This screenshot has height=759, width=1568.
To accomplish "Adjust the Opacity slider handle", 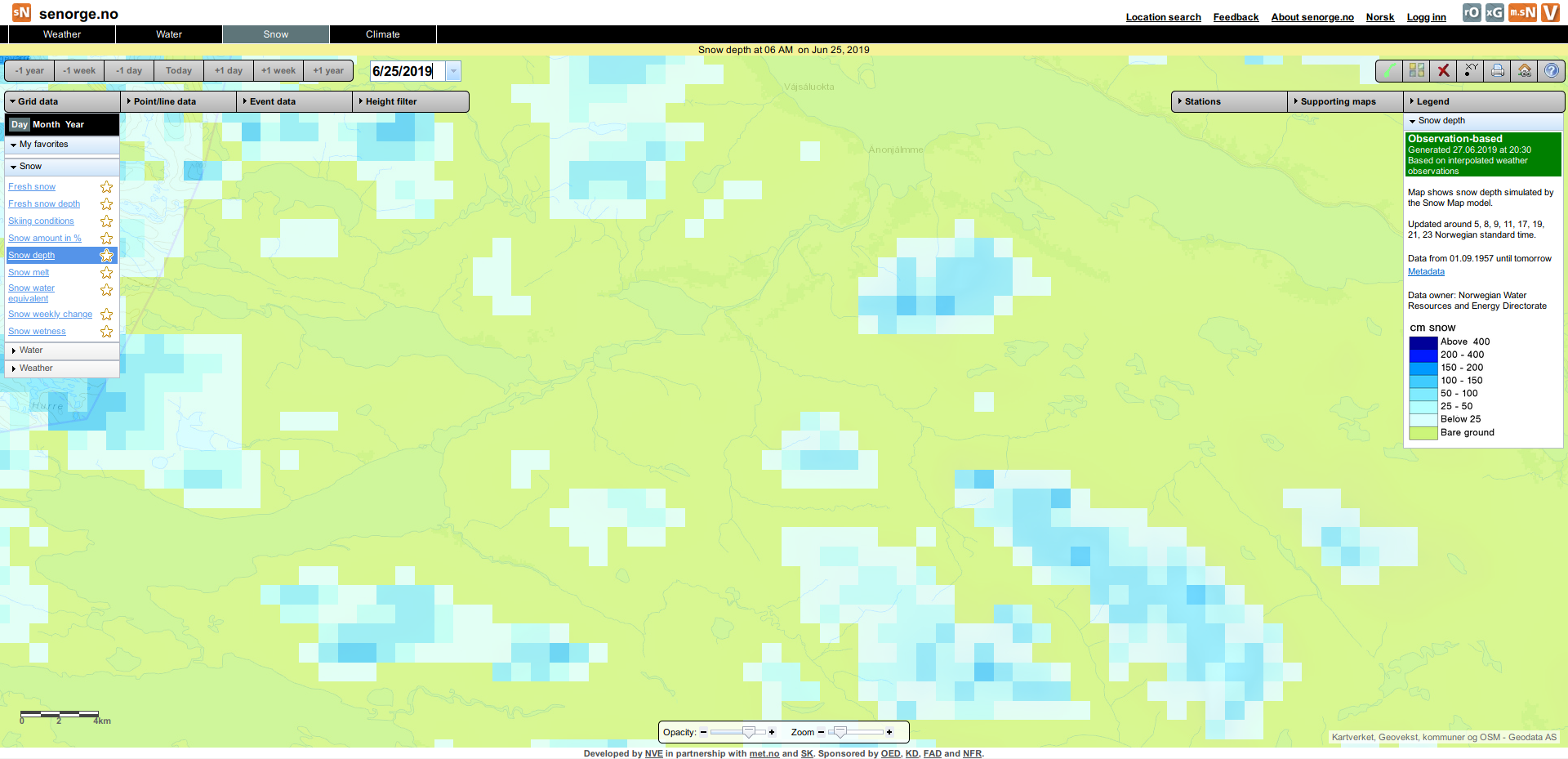I will (x=748, y=732).
